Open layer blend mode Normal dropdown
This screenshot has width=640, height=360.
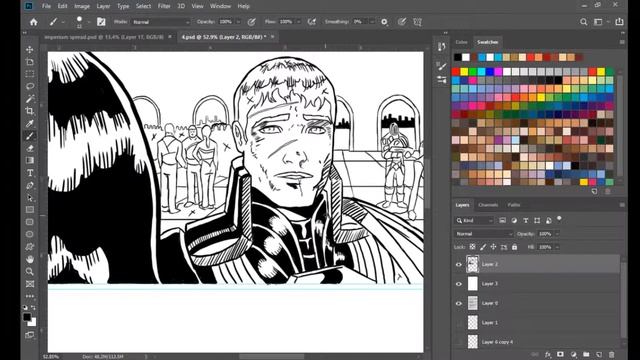484,234
